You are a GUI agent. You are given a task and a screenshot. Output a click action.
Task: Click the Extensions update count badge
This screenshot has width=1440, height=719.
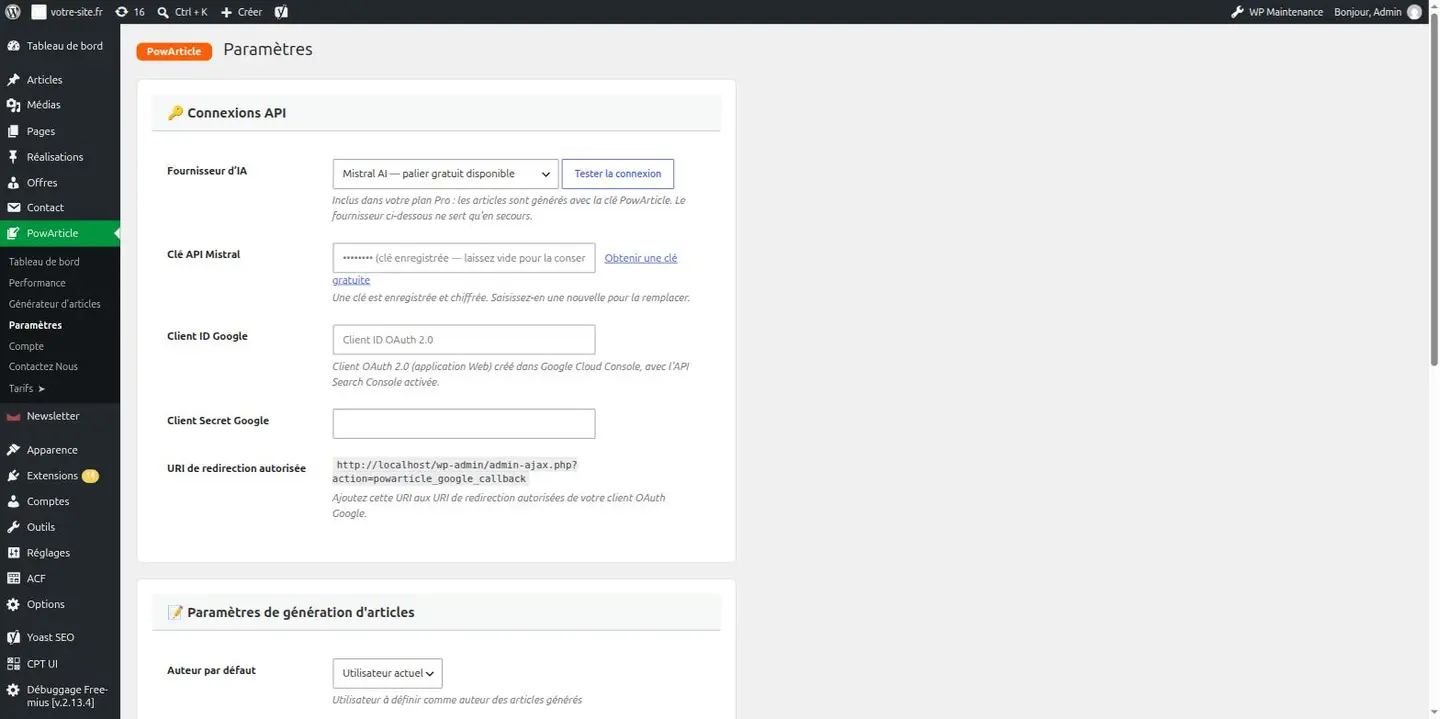(90, 476)
